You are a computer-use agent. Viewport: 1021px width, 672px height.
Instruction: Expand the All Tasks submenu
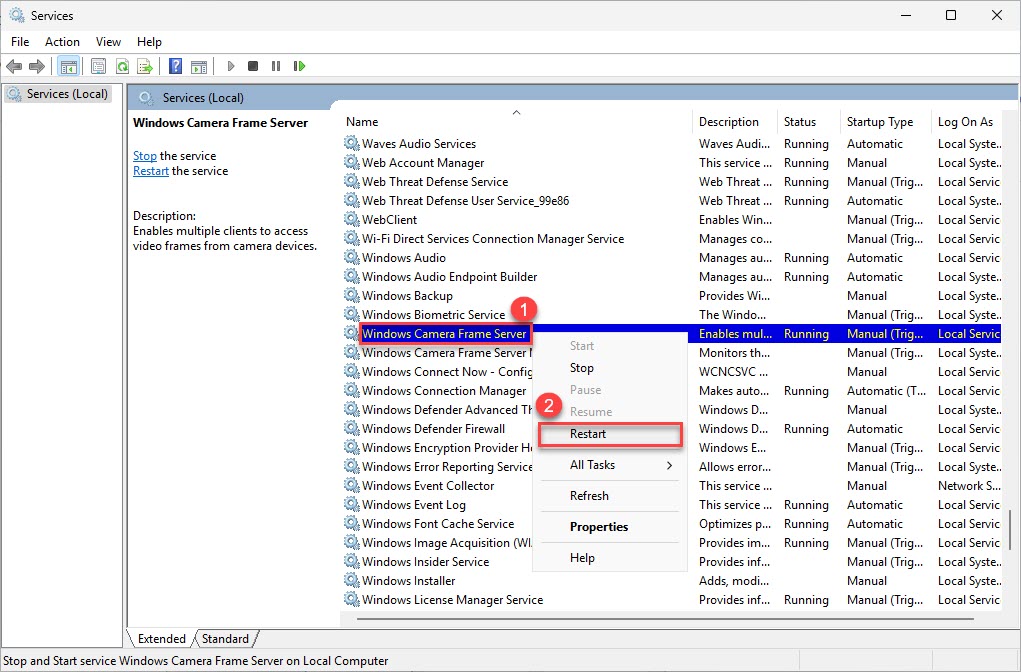(x=593, y=464)
